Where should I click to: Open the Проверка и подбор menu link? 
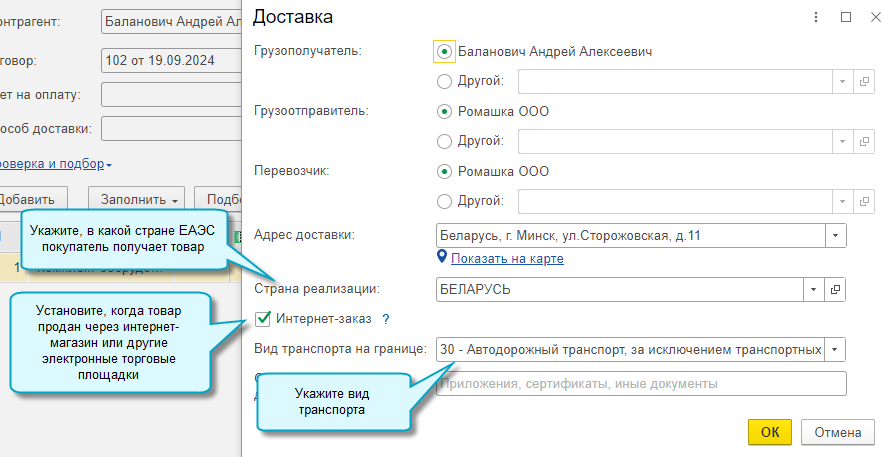[55, 164]
